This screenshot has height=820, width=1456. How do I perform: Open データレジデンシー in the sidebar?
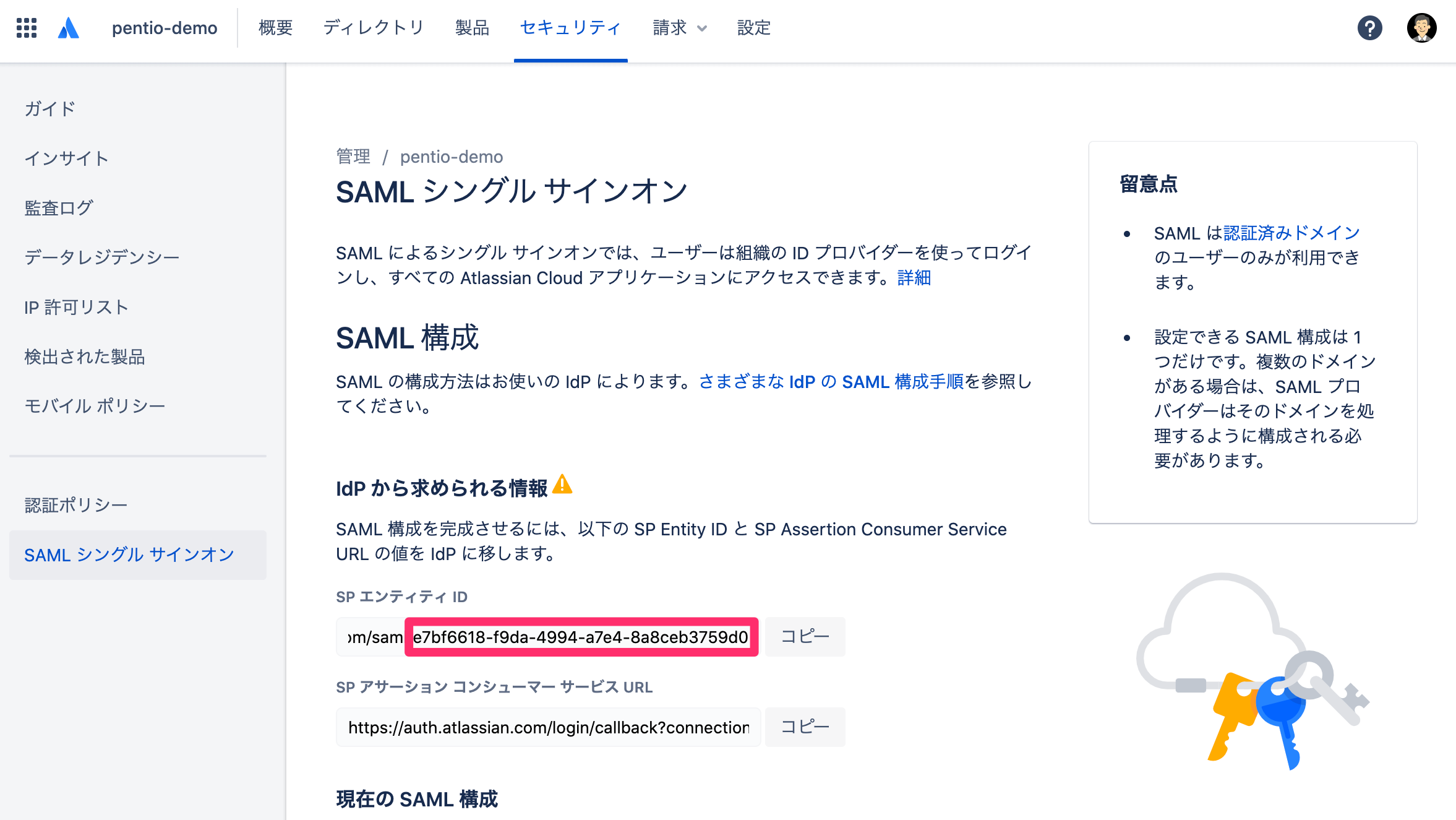pyautogui.click(x=138, y=257)
